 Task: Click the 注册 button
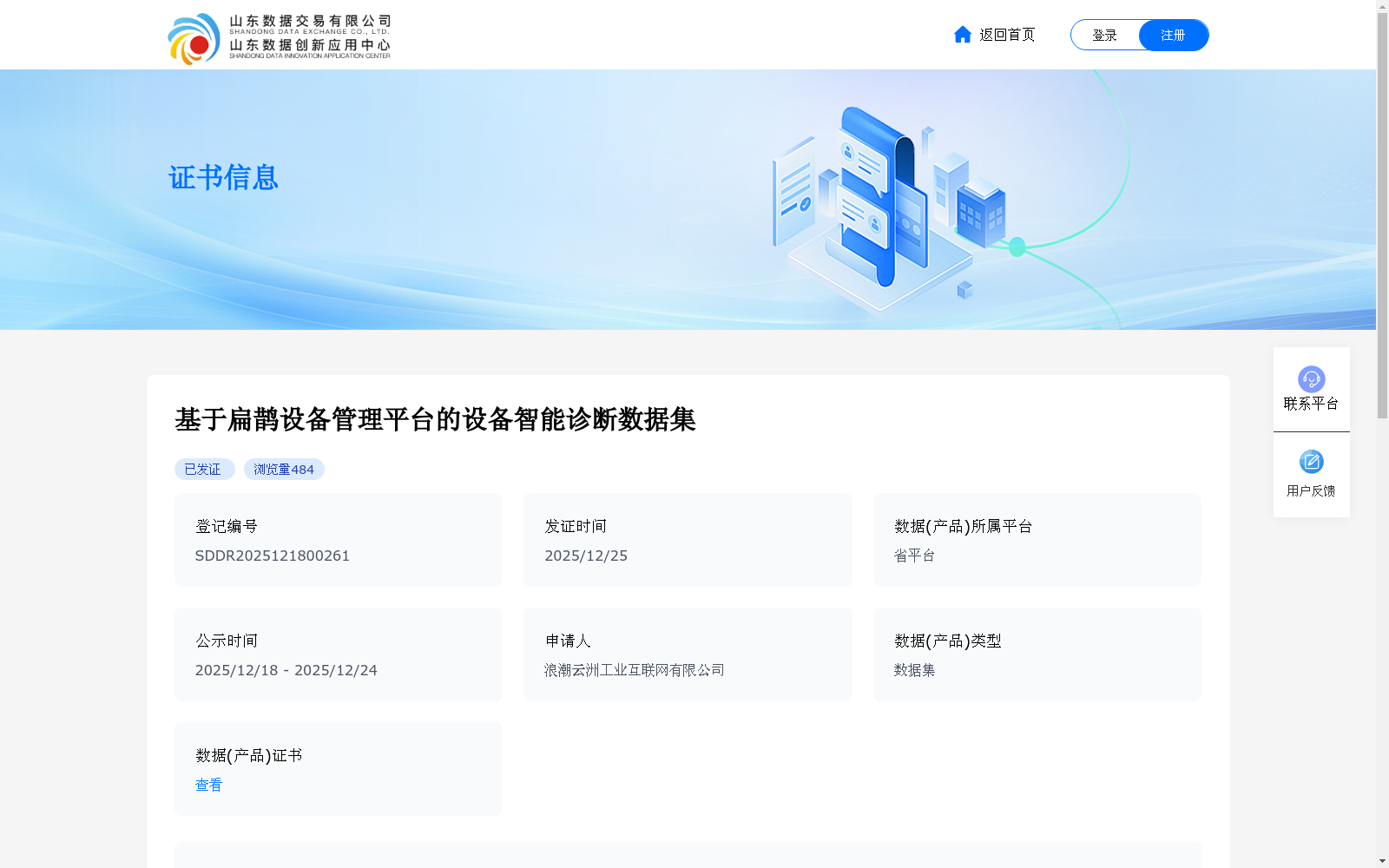1173,35
